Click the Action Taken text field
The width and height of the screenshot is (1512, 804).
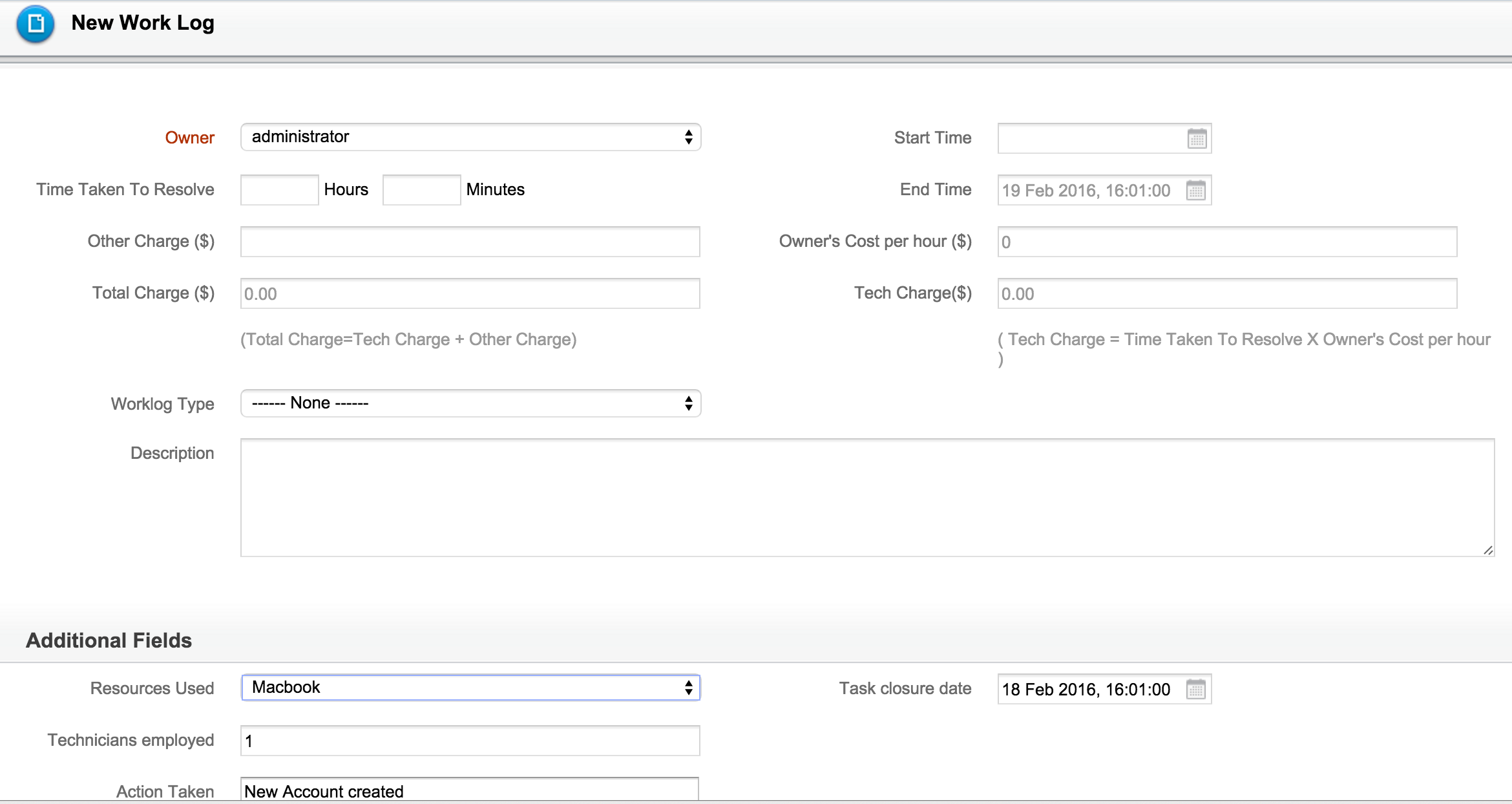tap(470, 791)
